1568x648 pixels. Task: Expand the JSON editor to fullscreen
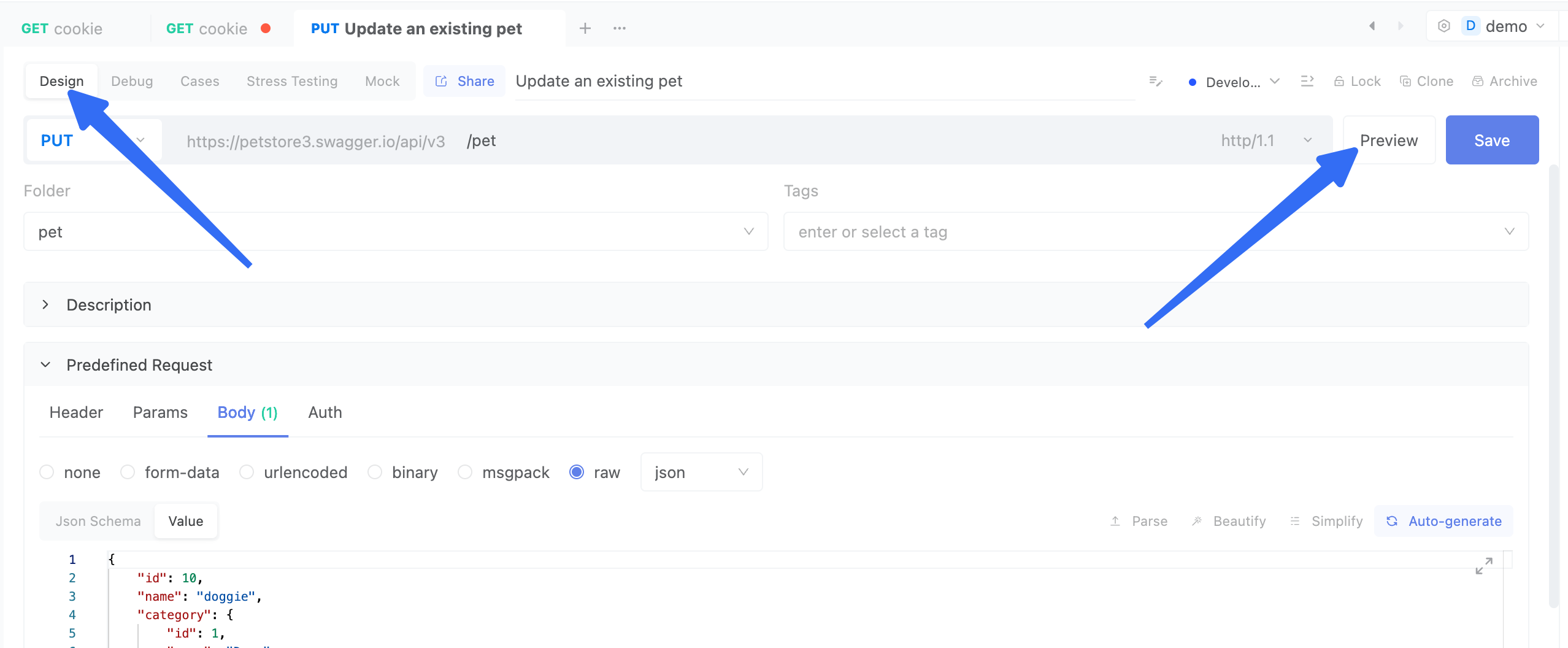(1484, 566)
